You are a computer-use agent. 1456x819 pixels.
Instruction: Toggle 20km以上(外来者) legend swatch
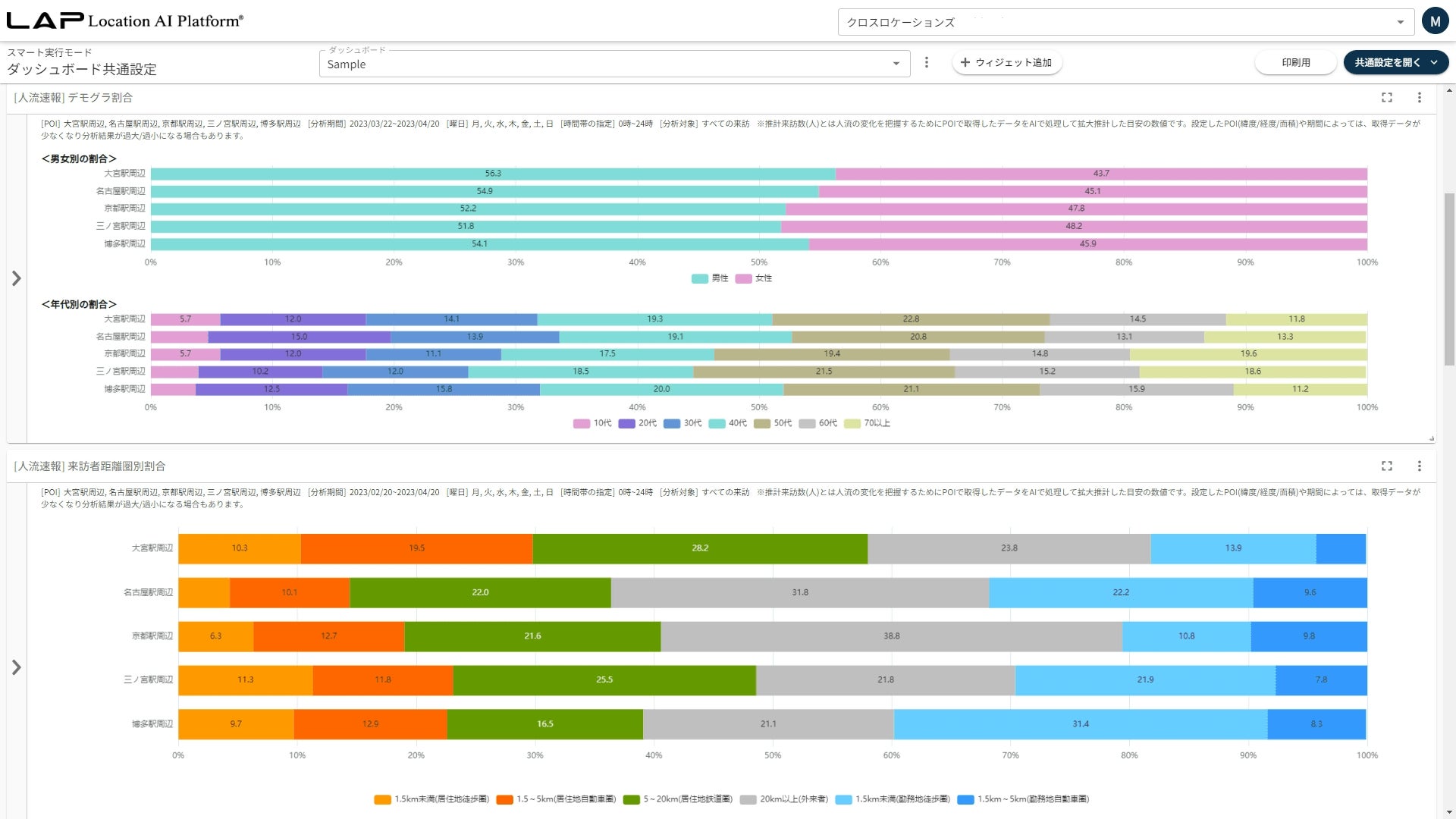pyautogui.click(x=748, y=799)
